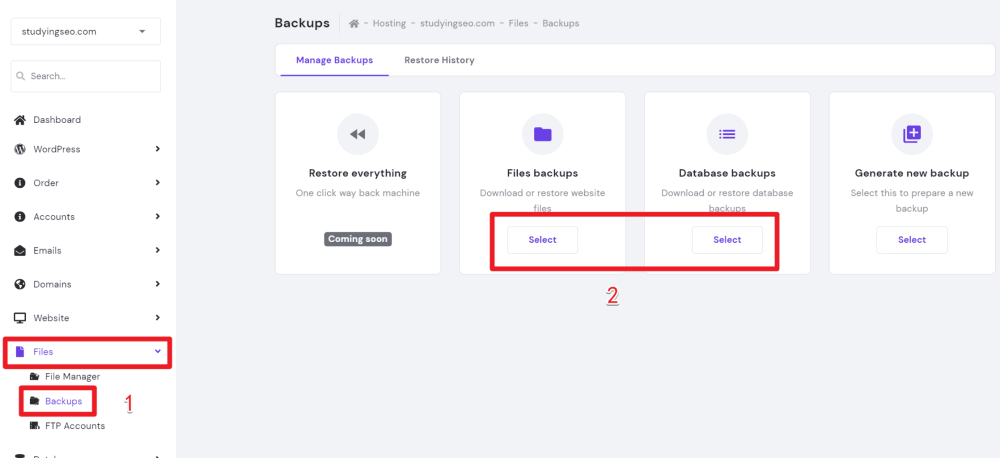The image size is (1000, 458).
Task: Click the Backups page heading
Action: [x=302, y=23]
